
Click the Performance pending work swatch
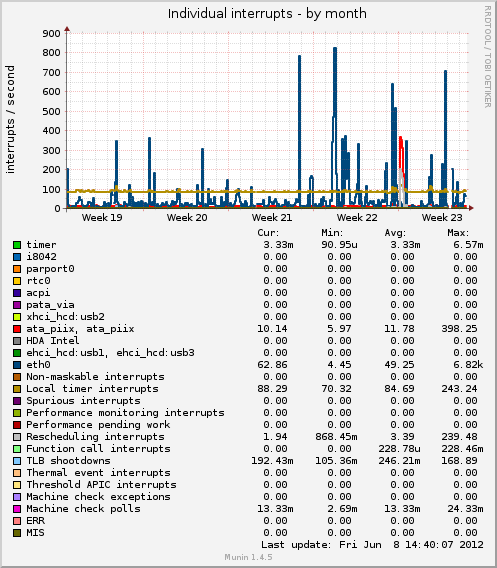pos(17,425)
